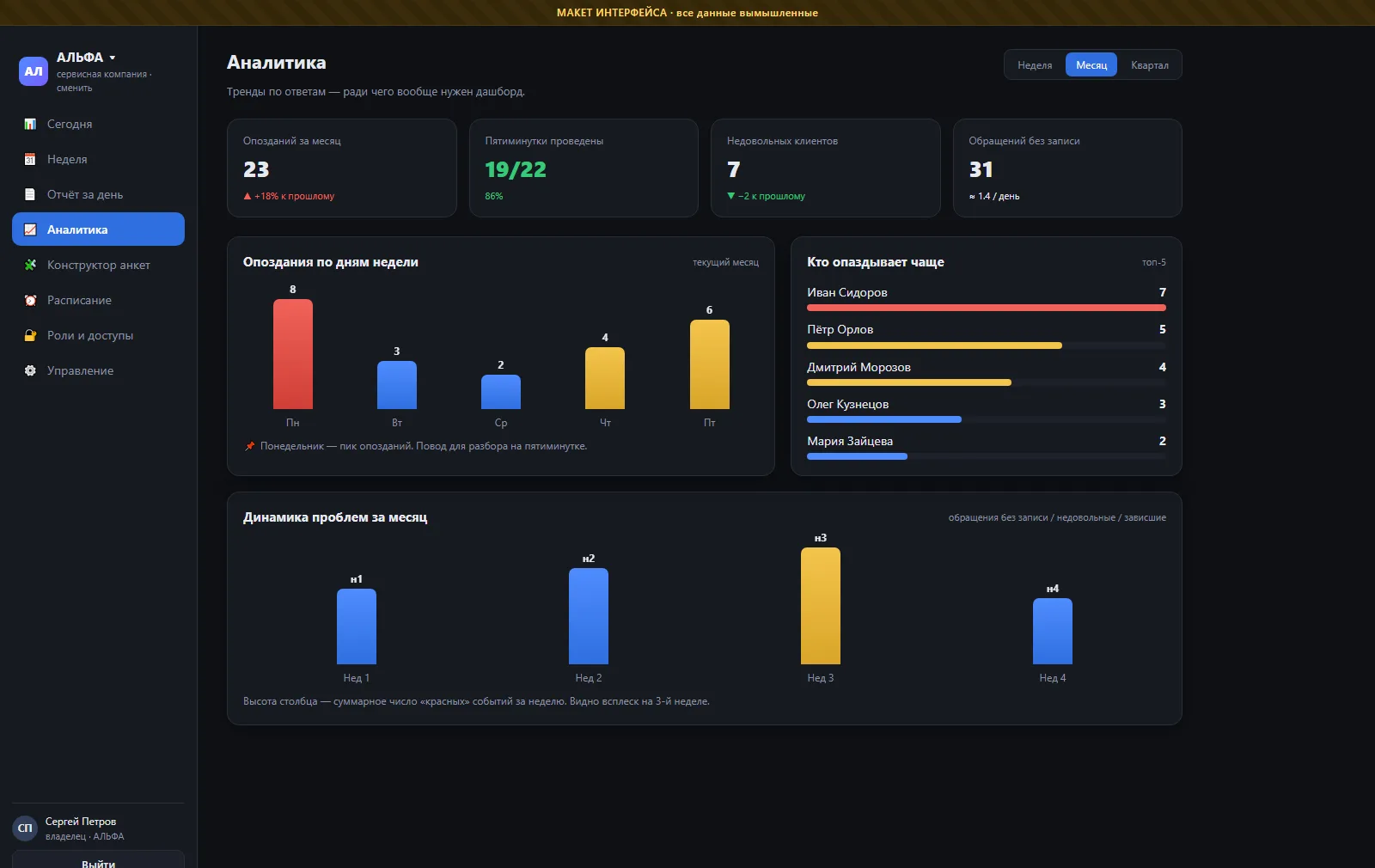Viewport: 1375px width, 868px height.
Task: Switch period to Квартал
Action: coord(1150,65)
